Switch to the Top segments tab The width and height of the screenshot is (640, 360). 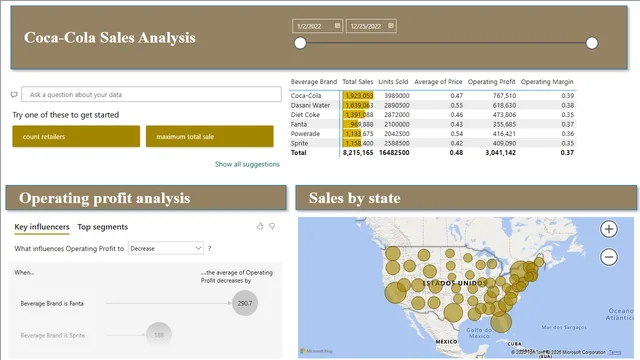coord(102,227)
